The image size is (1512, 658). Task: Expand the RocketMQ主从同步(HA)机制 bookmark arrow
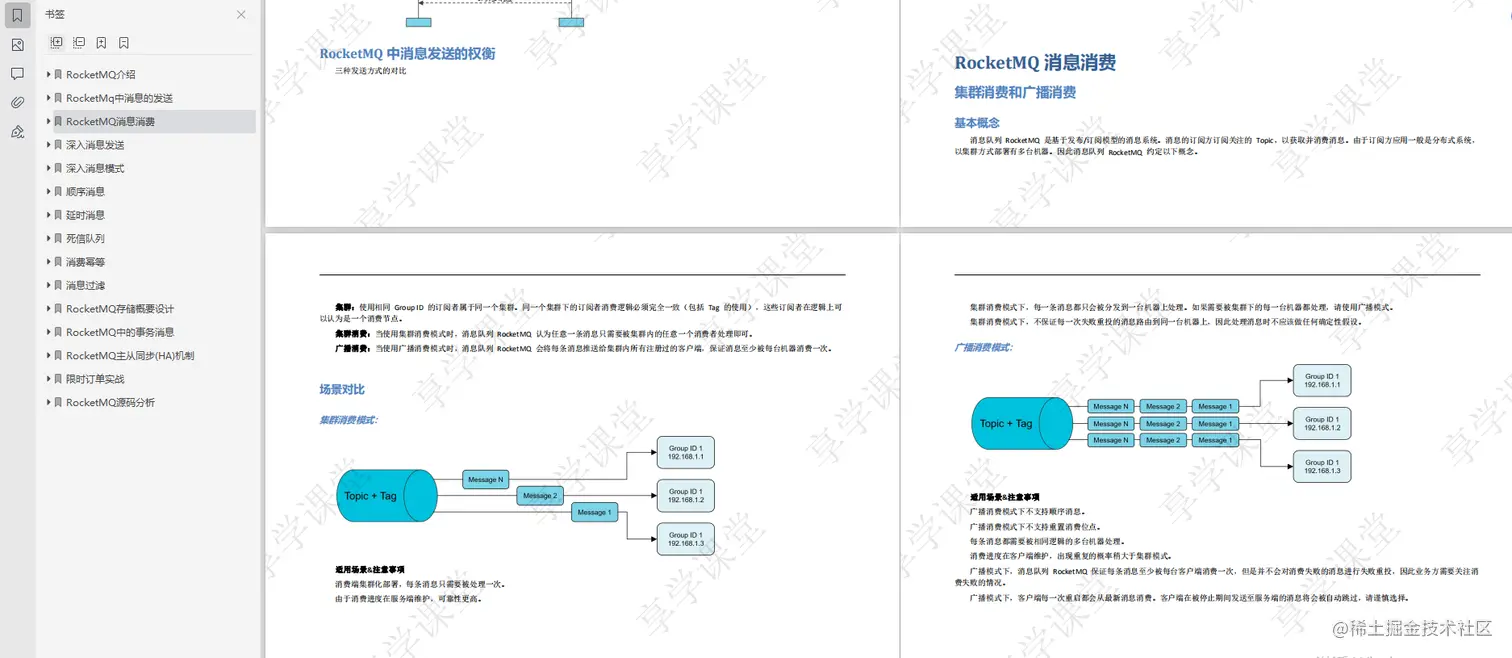(x=48, y=356)
